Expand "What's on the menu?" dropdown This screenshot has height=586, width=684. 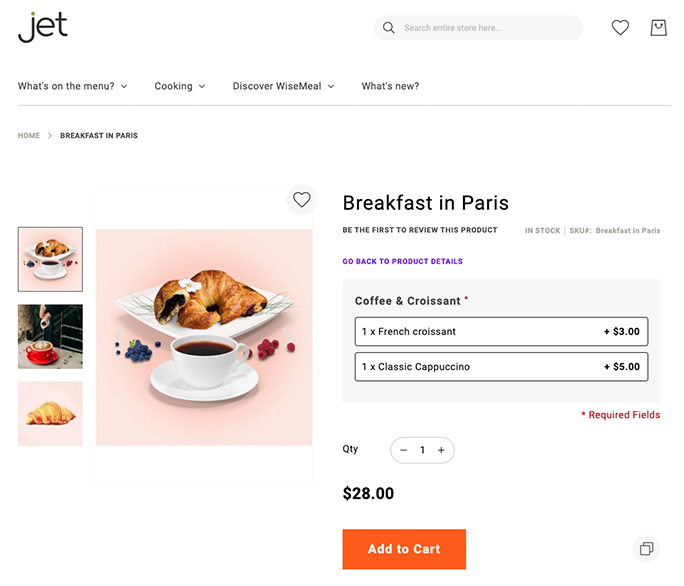73,86
